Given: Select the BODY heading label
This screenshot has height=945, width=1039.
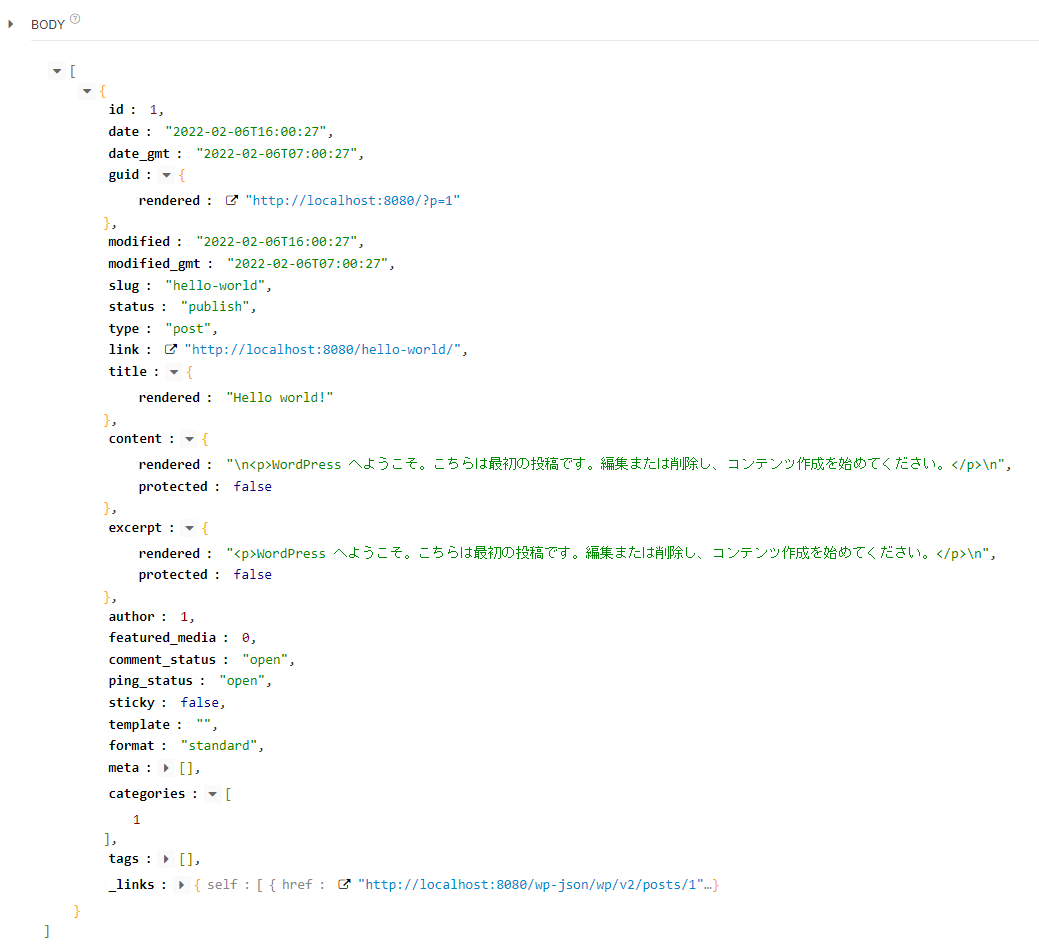Looking at the screenshot, I should coord(48,25).
